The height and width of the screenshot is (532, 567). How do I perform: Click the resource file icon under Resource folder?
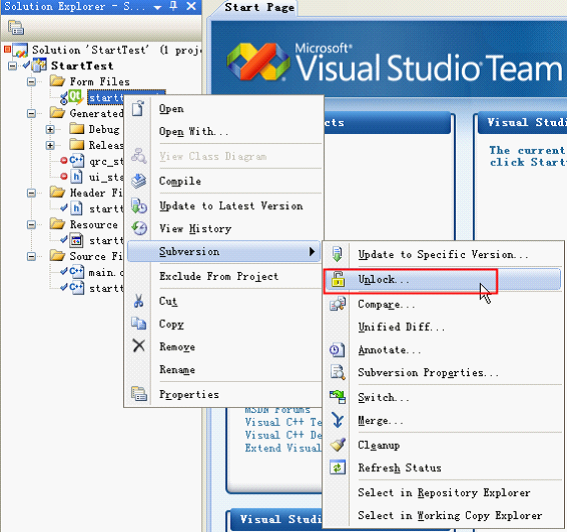coord(76,240)
